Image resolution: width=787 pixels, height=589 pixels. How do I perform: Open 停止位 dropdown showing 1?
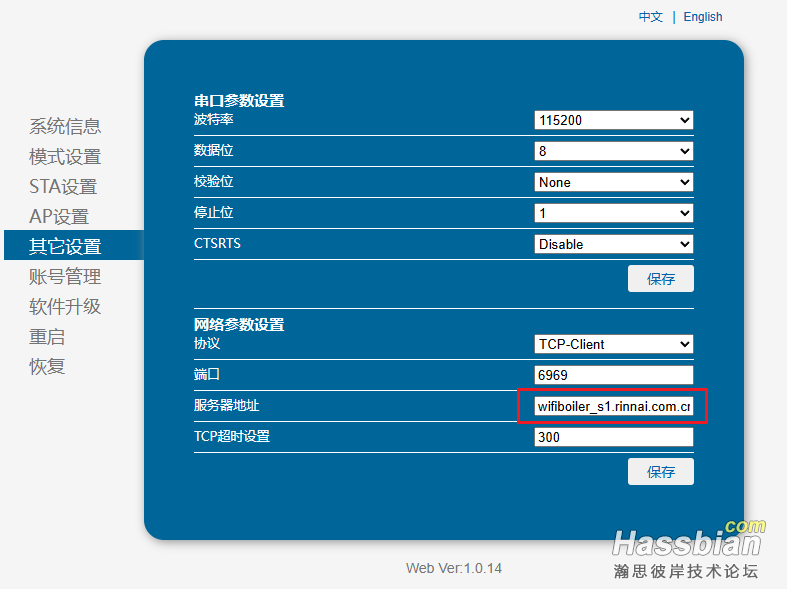tap(614, 213)
